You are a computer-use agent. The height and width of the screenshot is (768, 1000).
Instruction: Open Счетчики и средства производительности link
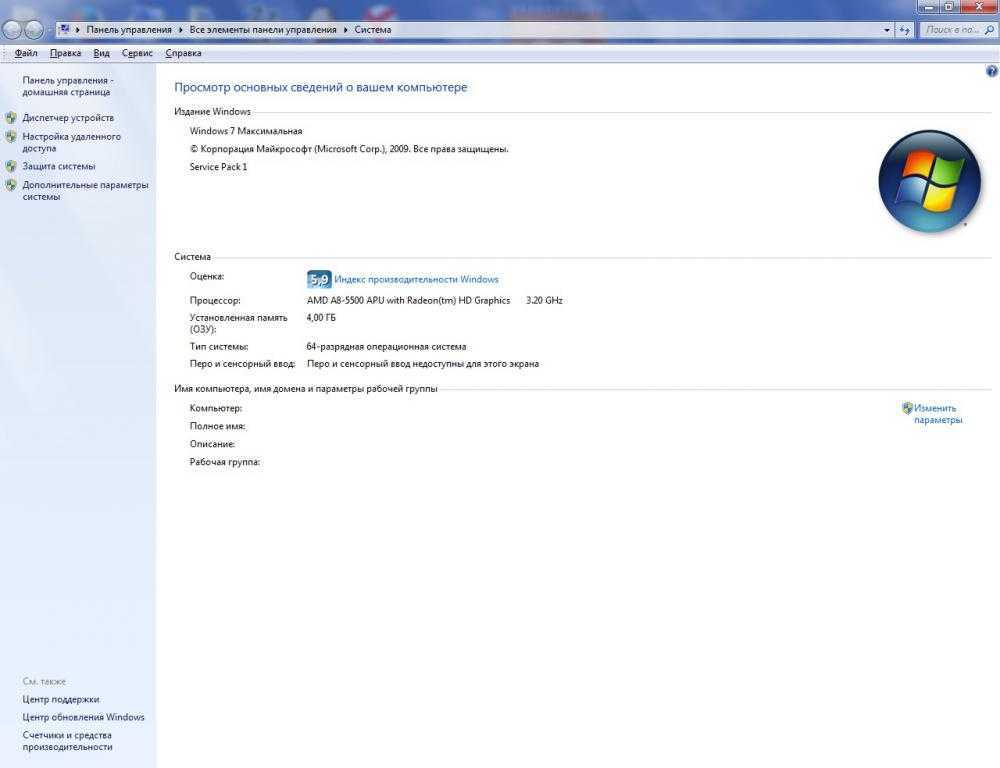point(67,741)
